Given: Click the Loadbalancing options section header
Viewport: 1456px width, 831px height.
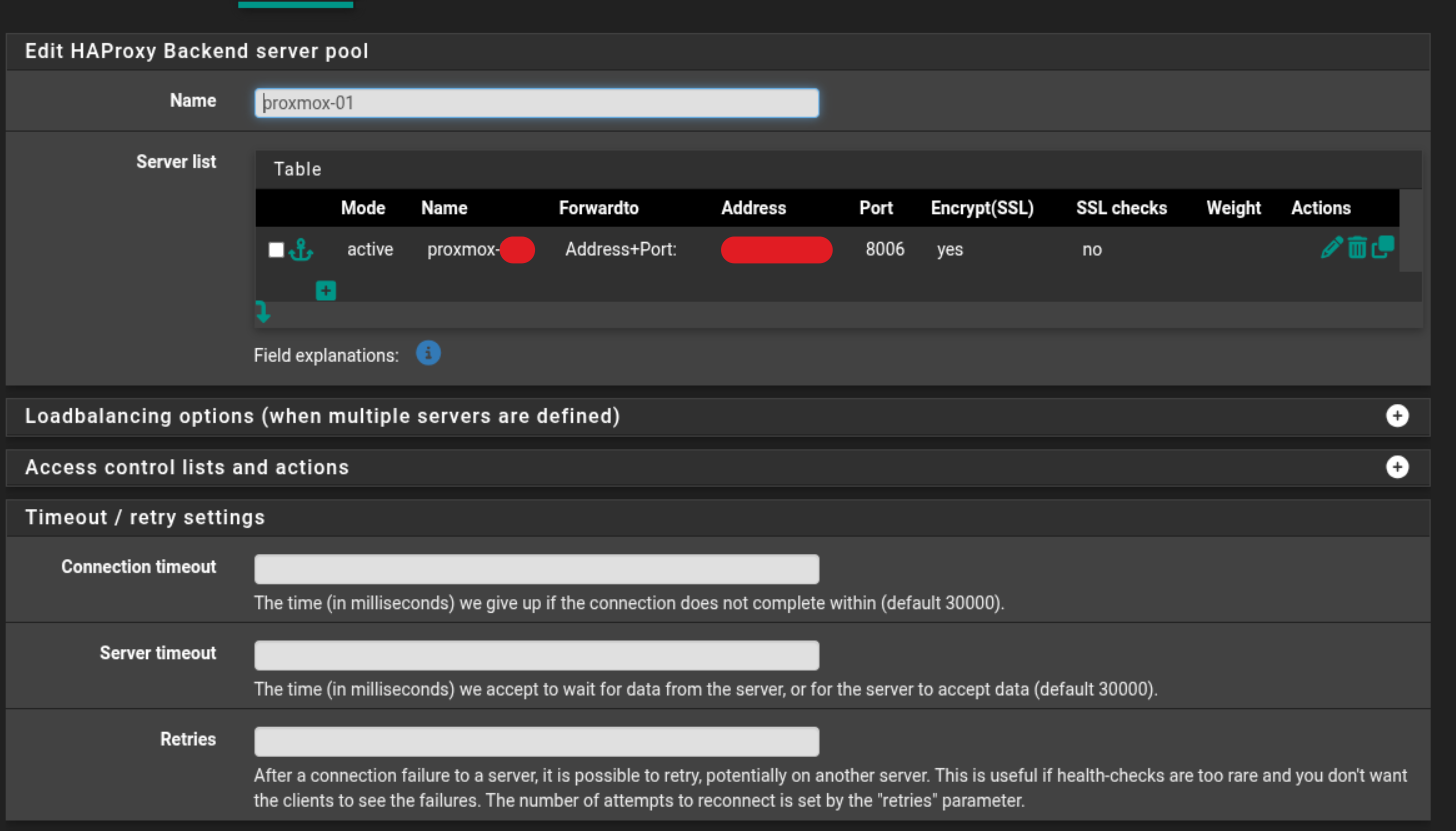Looking at the screenshot, I should [322, 416].
